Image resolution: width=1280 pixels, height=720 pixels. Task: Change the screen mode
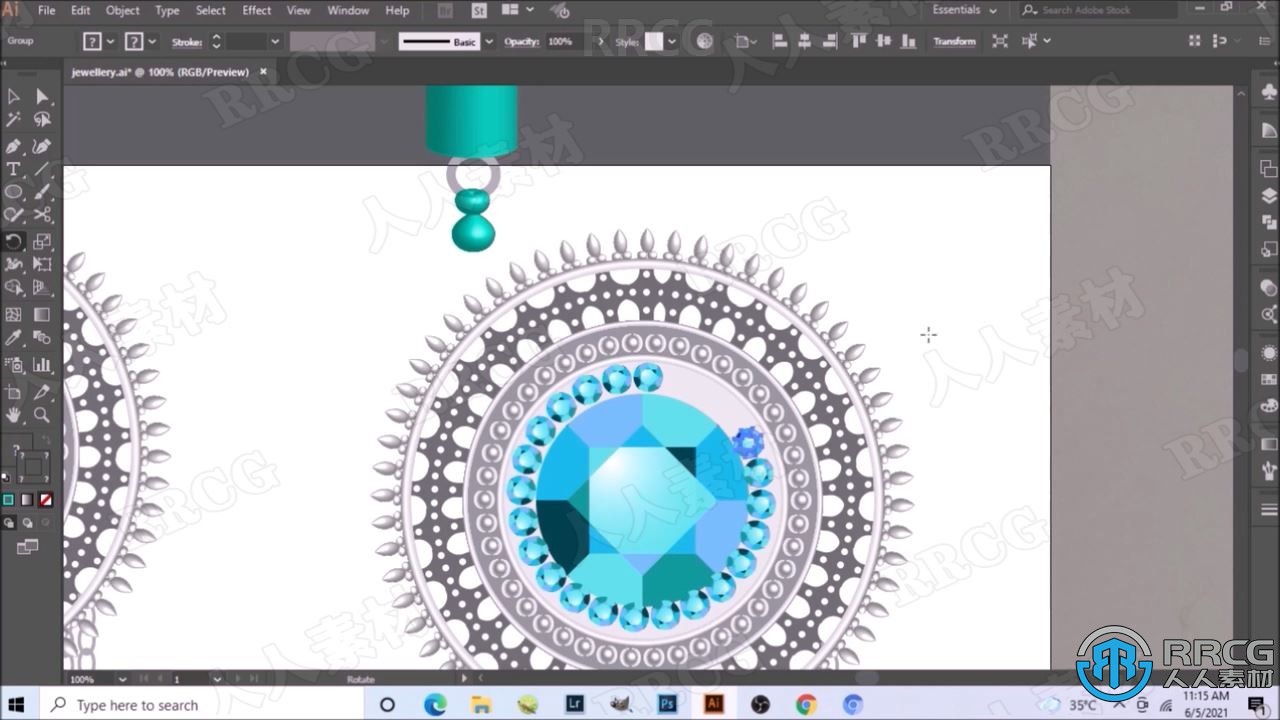(x=27, y=547)
